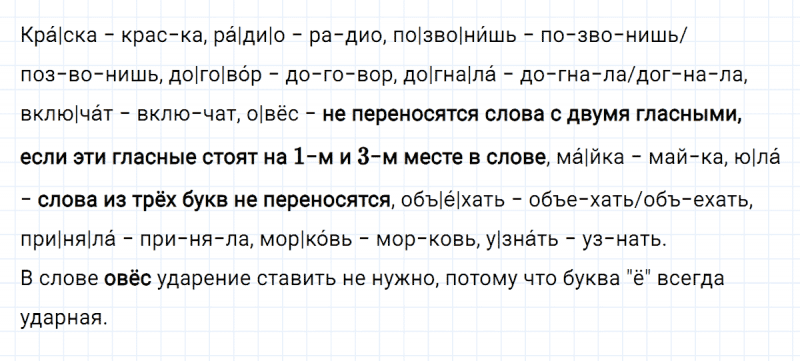
Task: Click the word "при|ня|ла" with syllable bars
Action: coord(67,240)
